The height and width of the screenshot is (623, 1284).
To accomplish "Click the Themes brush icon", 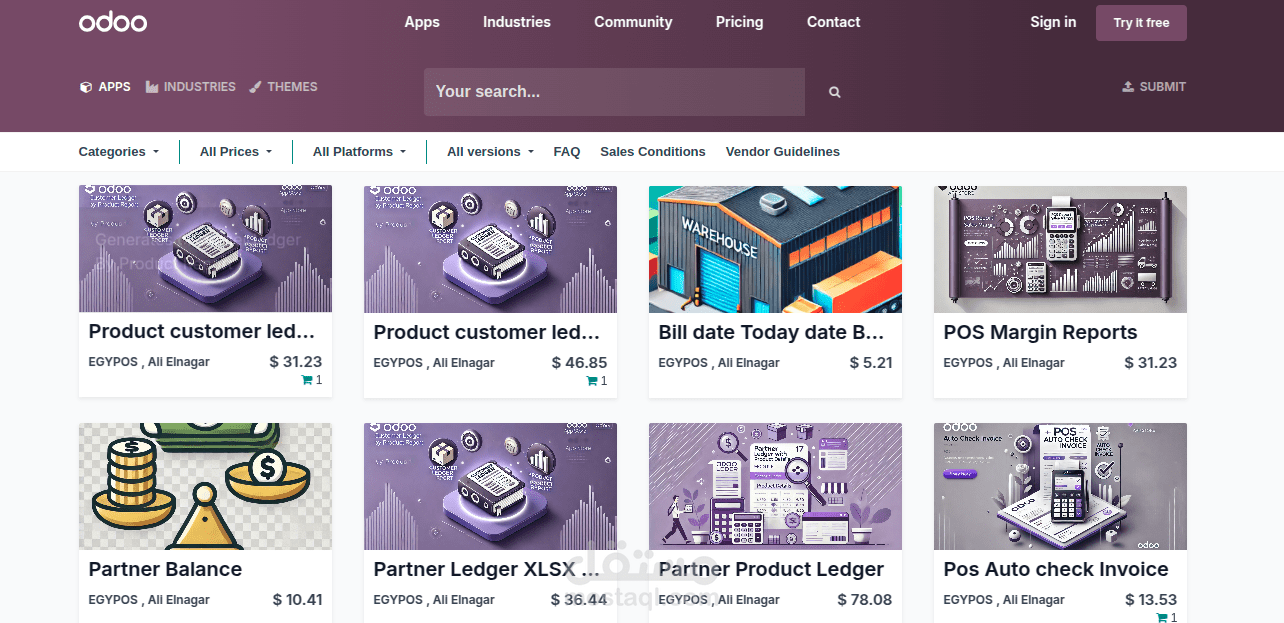I will (256, 87).
